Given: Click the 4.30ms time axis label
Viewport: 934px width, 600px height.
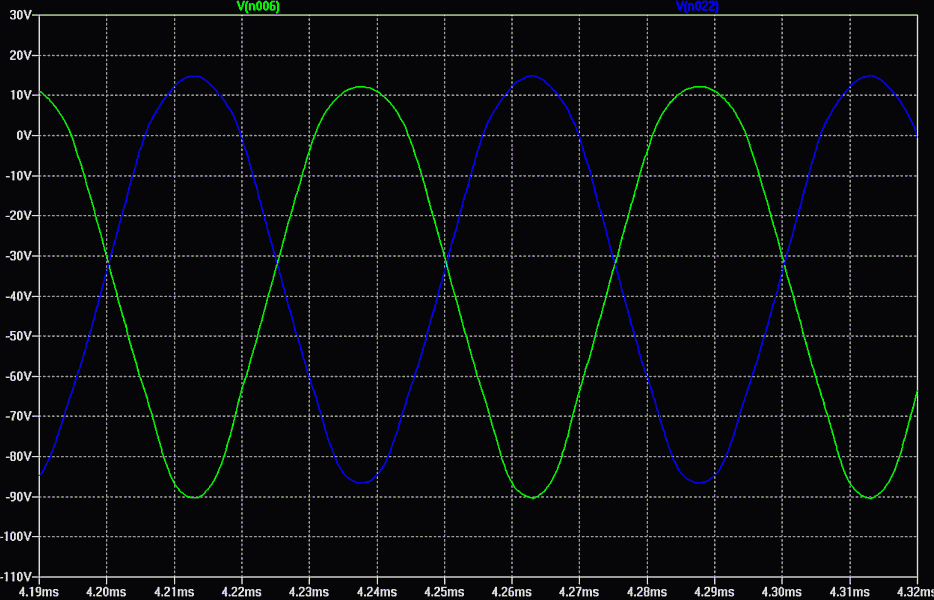Looking at the screenshot, I should [x=782, y=593].
